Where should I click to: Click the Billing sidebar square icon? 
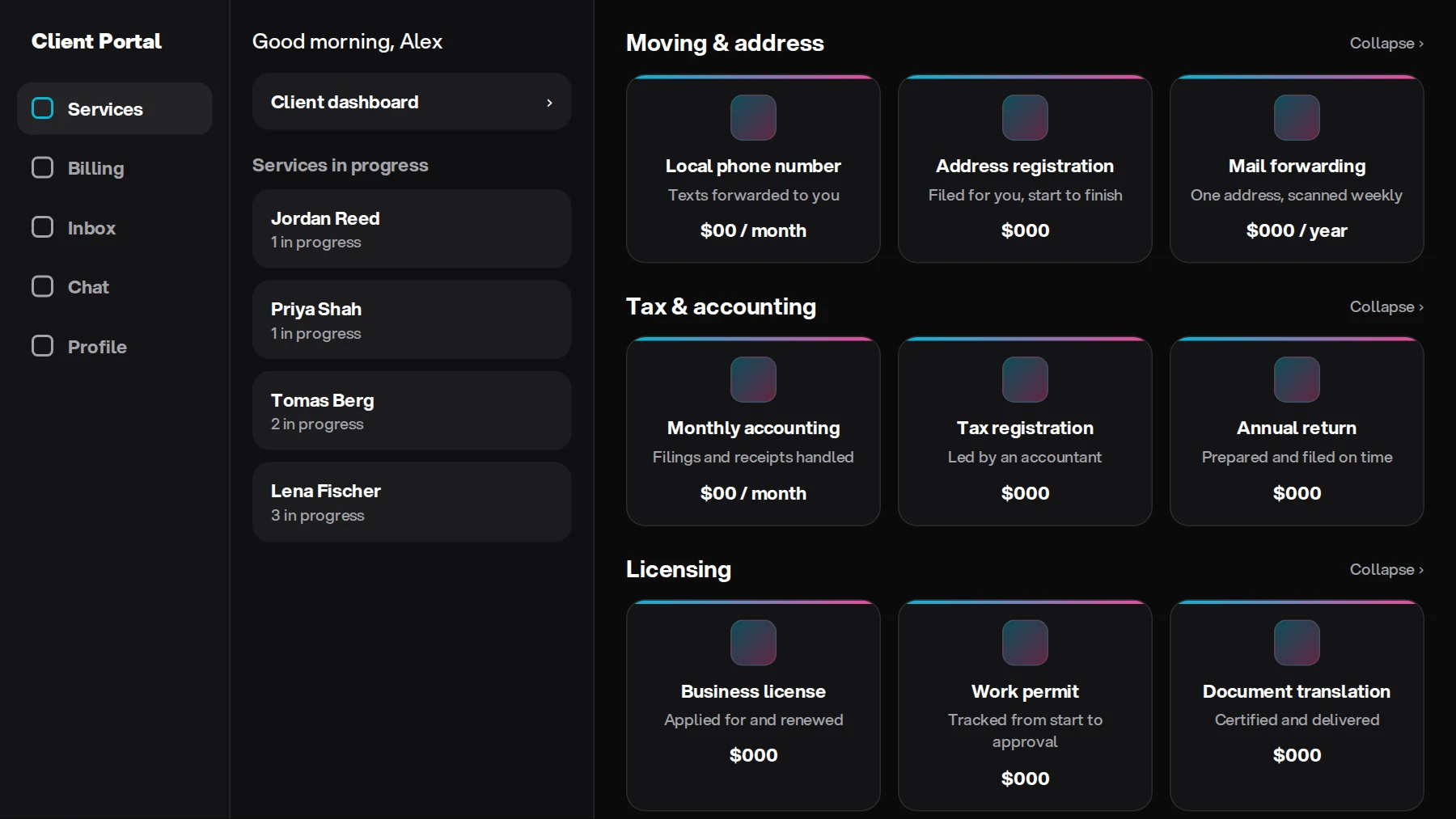pyautogui.click(x=42, y=167)
